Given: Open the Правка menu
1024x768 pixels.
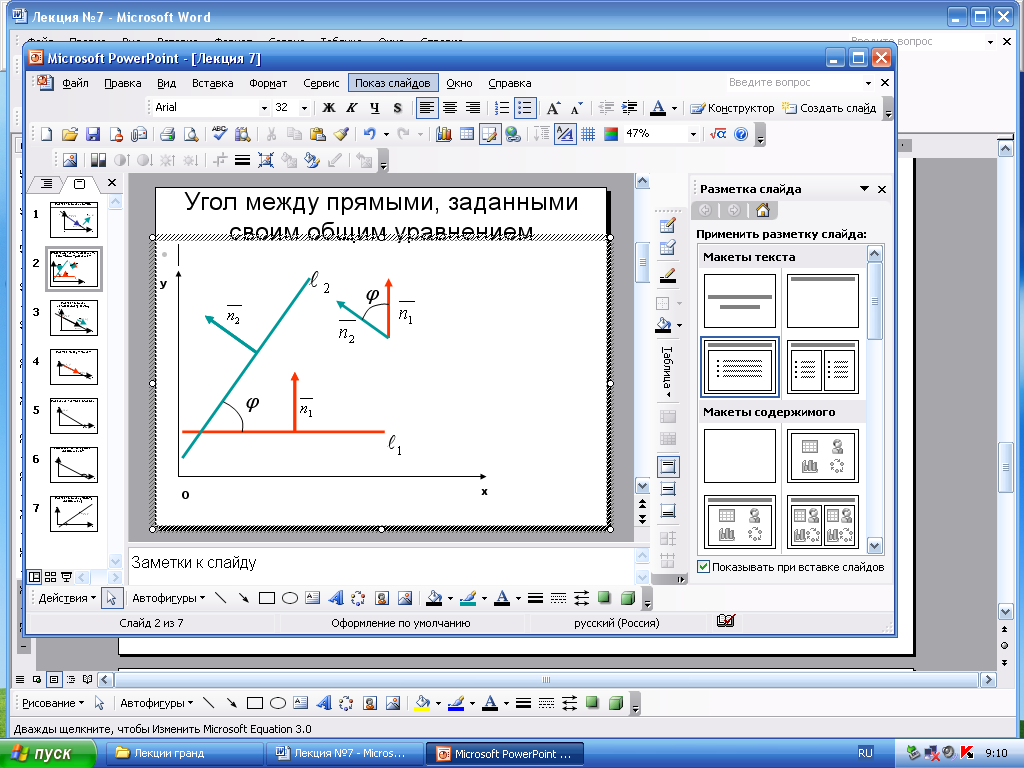Looking at the screenshot, I should click(123, 84).
